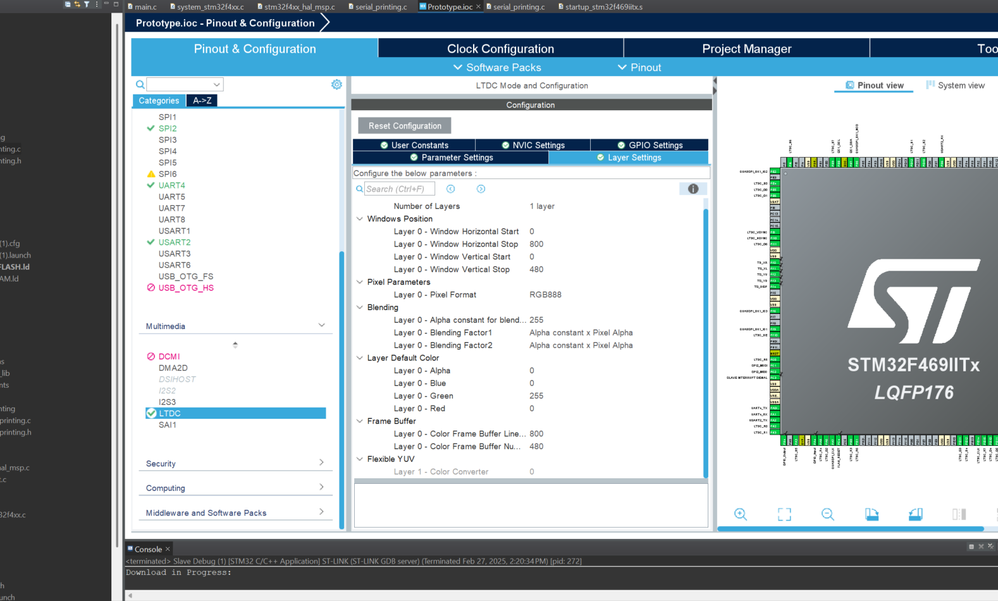
Task: Rotate the chip view clockwise
Action: [871, 514]
